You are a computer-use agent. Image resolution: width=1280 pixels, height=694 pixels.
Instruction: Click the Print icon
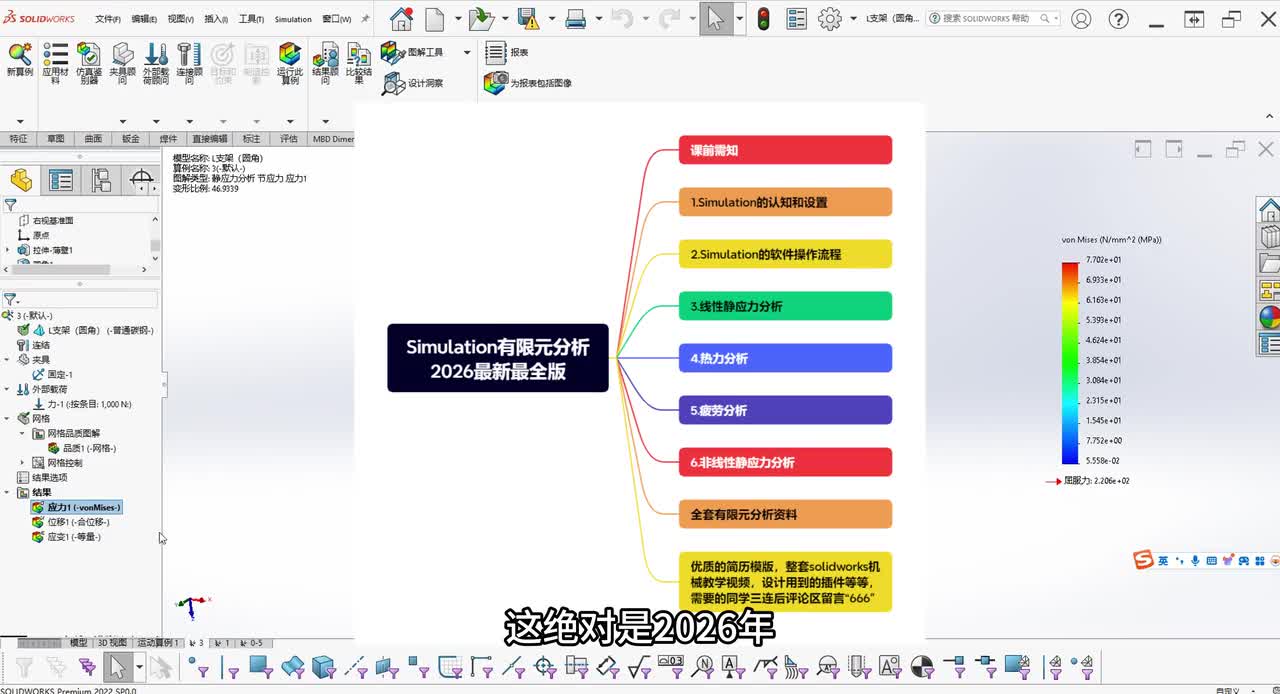(x=576, y=18)
